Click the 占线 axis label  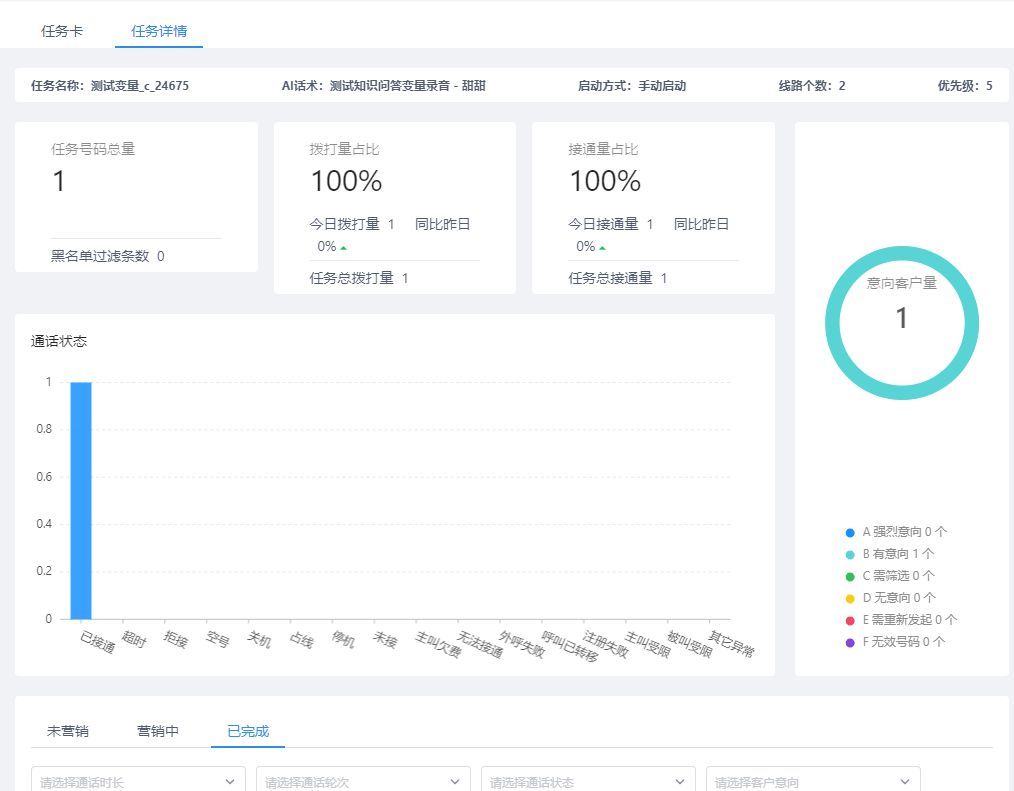[301, 640]
